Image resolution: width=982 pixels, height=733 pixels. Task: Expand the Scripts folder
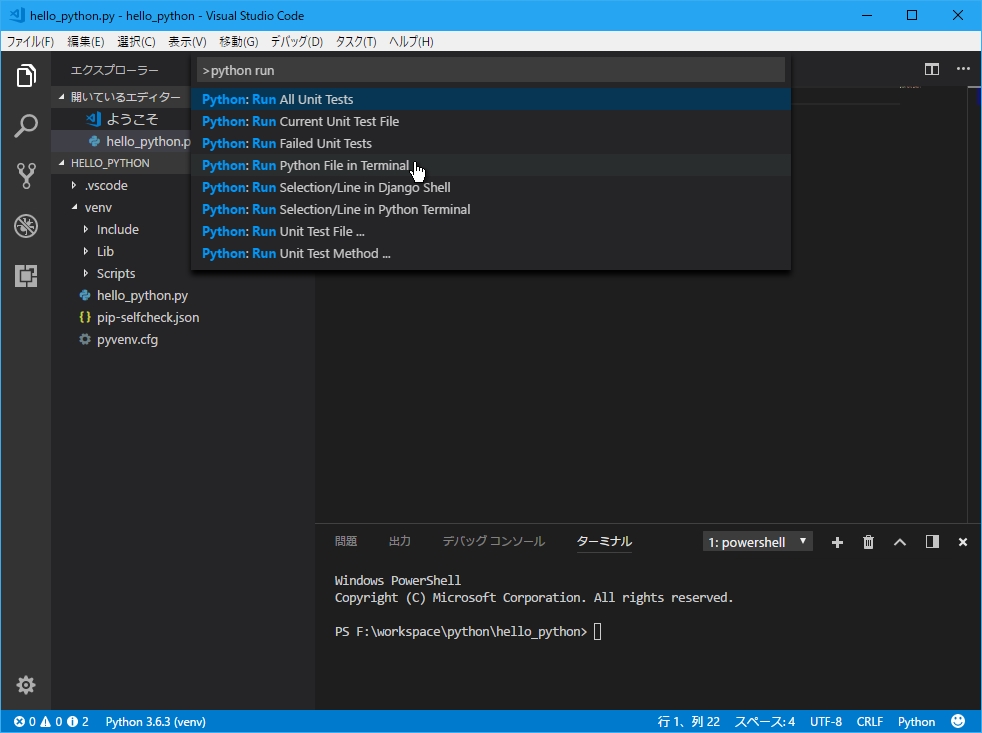[86, 273]
